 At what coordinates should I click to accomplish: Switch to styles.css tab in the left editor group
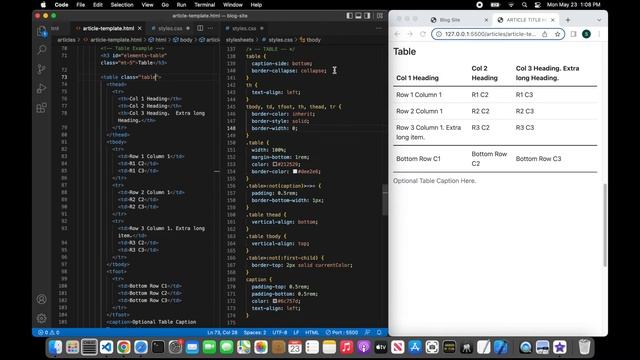pyautogui.click(x=170, y=28)
